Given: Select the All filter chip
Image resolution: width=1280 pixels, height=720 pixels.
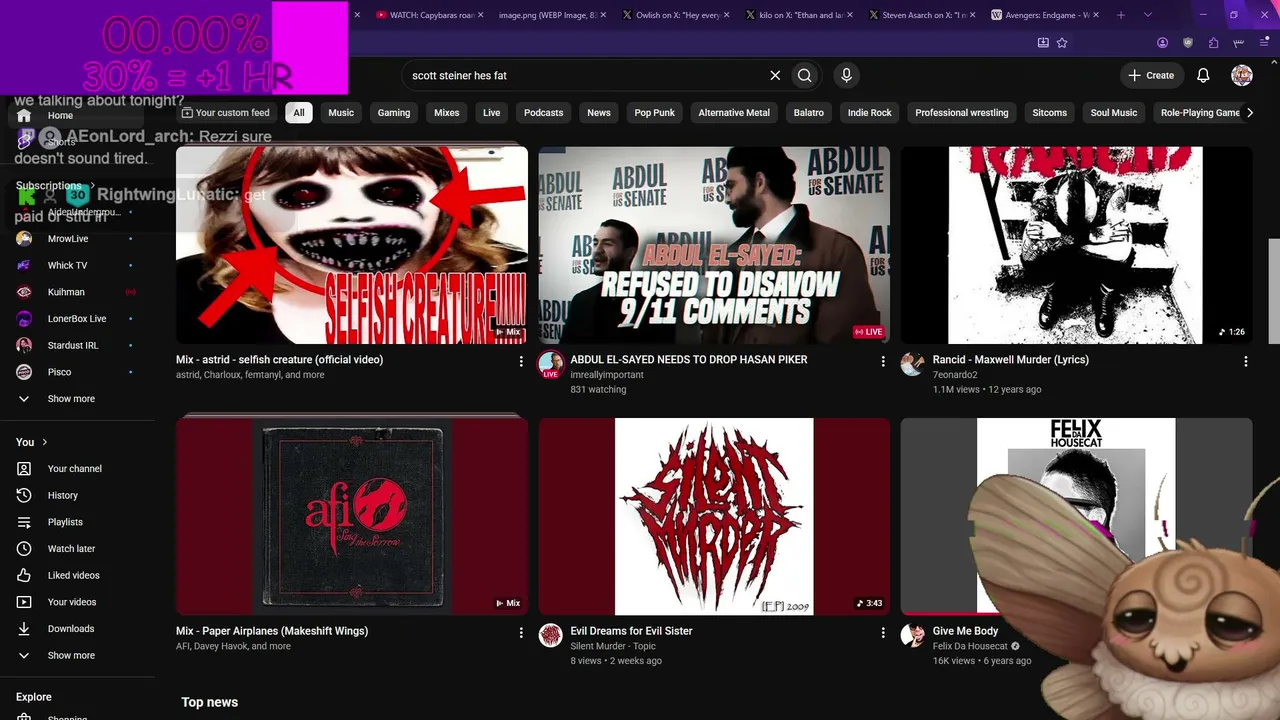Looking at the screenshot, I should coord(299,113).
